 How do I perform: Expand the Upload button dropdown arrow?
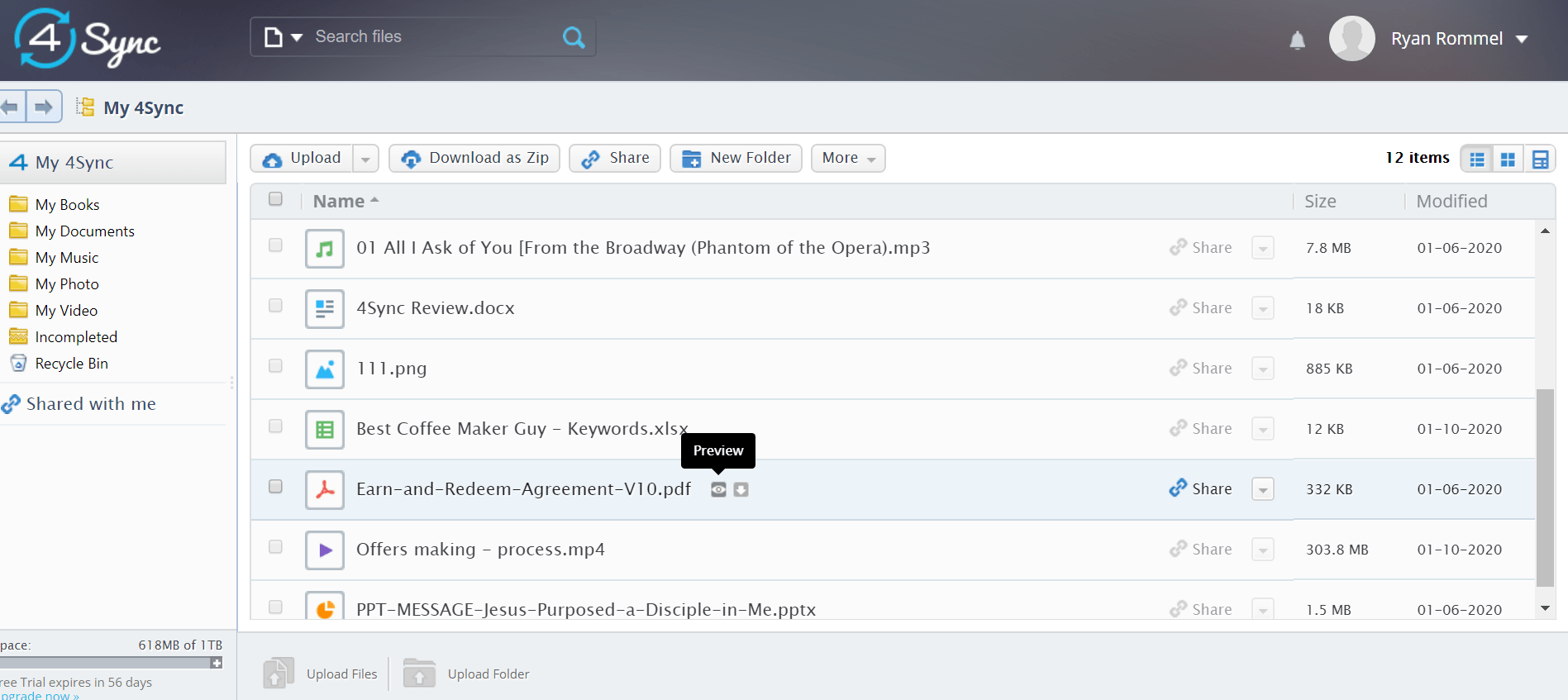[365, 159]
